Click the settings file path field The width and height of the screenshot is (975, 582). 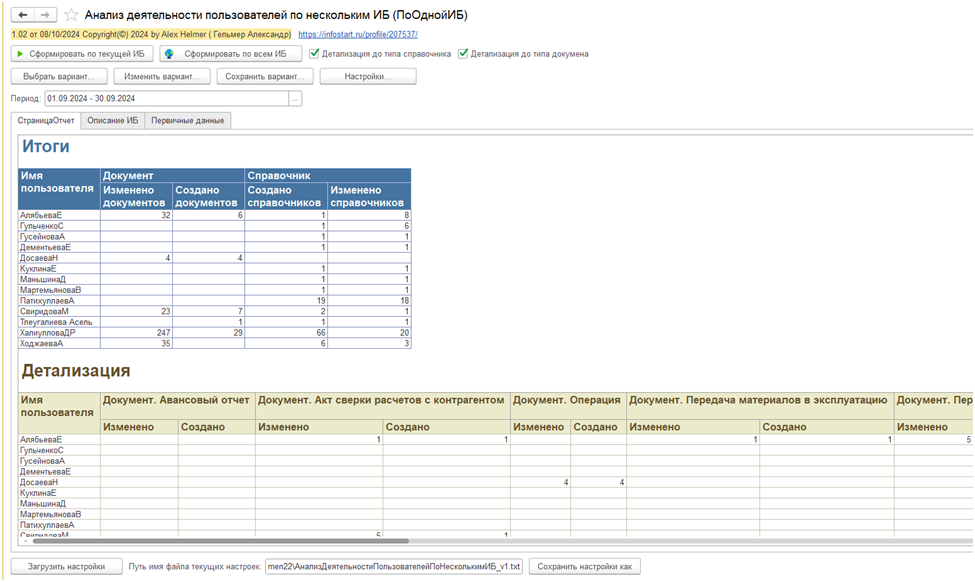[x=394, y=566]
